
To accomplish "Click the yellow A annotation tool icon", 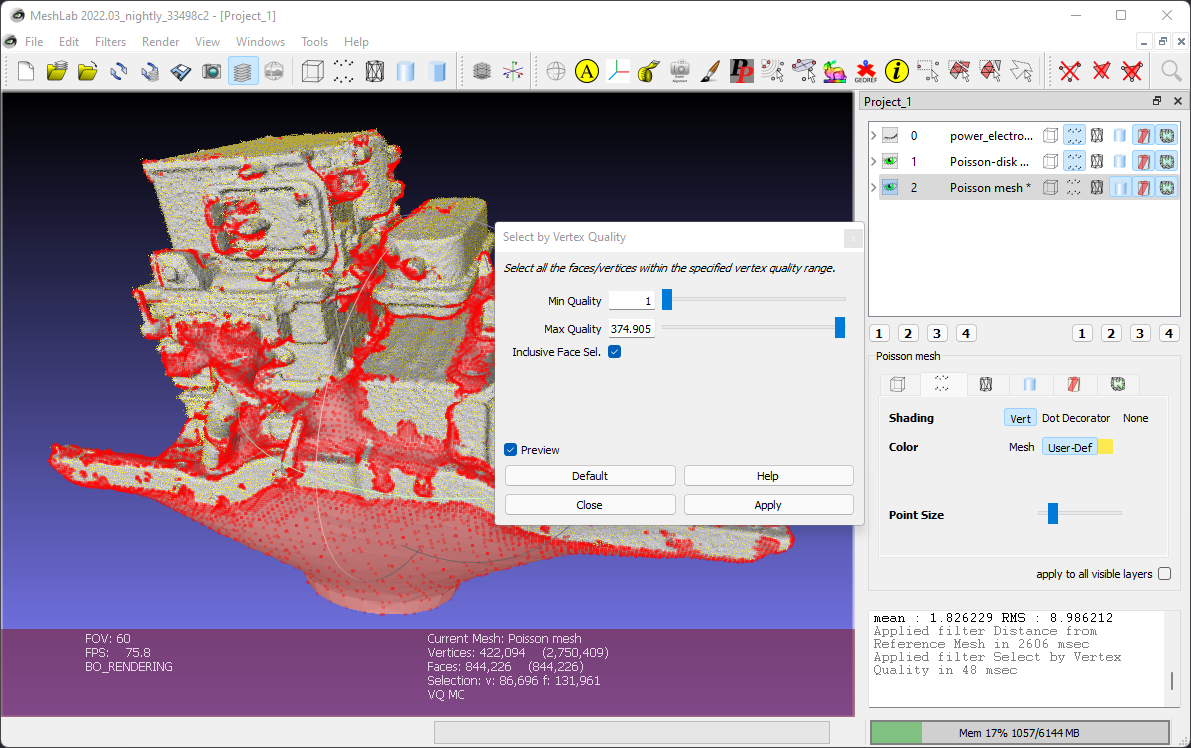I will pyautogui.click(x=586, y=71).
